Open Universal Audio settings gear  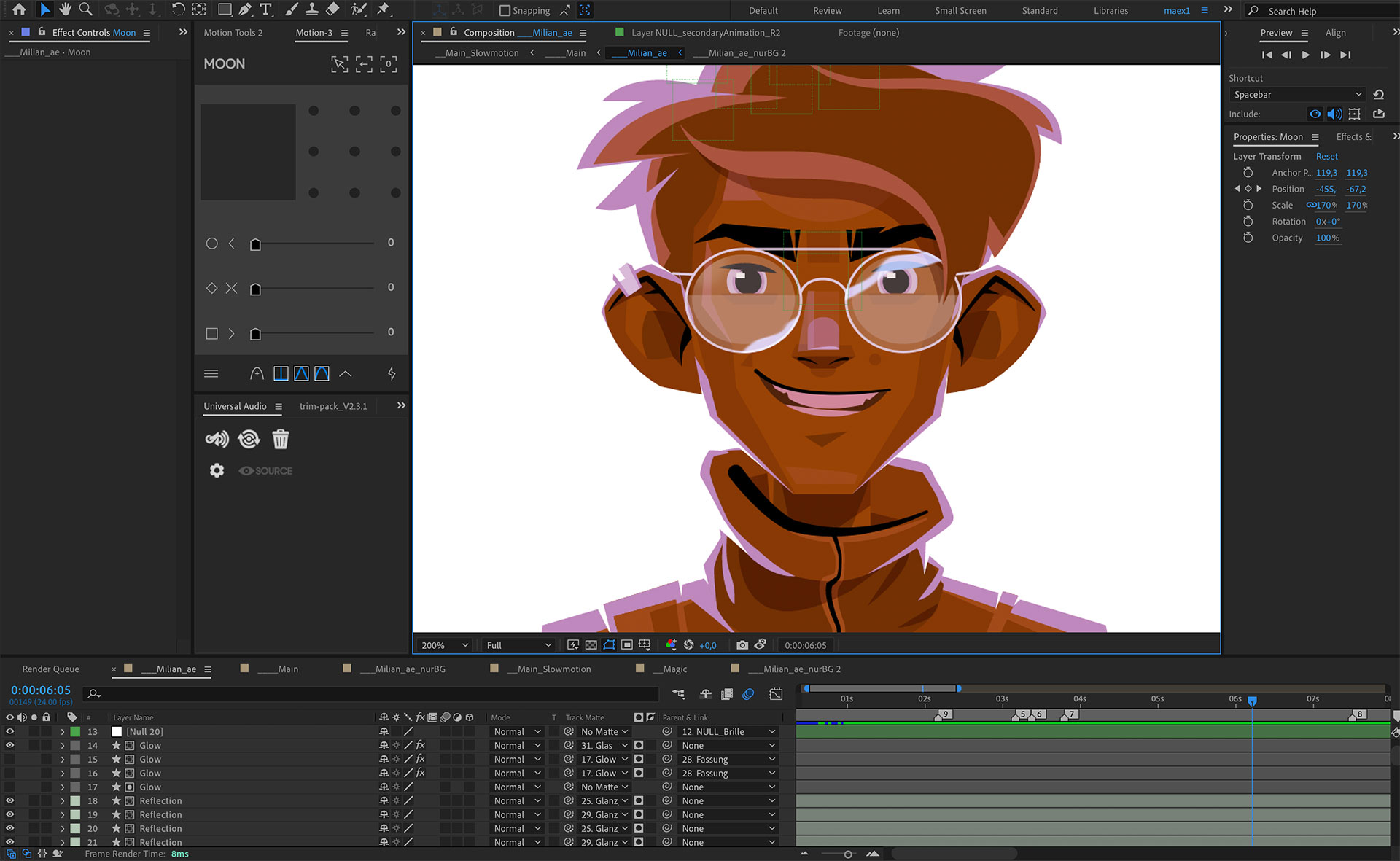pos(217,470)
